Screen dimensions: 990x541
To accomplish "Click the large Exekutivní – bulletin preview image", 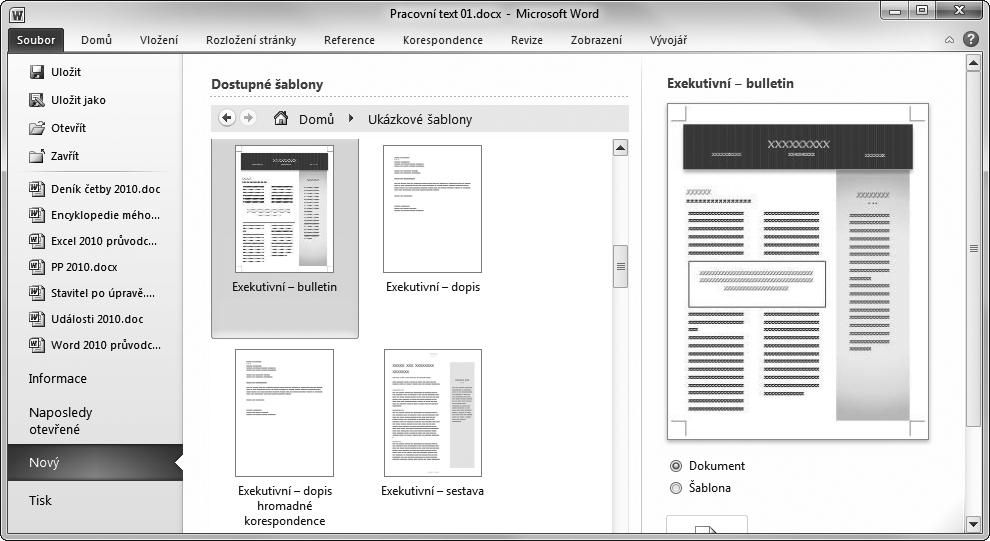I will (797, 271).
